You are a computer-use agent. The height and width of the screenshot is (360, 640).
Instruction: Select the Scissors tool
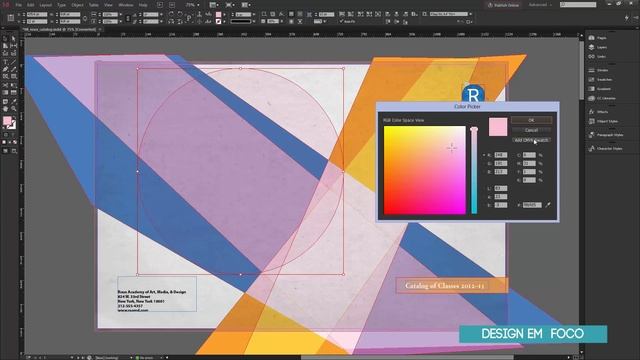5,85
